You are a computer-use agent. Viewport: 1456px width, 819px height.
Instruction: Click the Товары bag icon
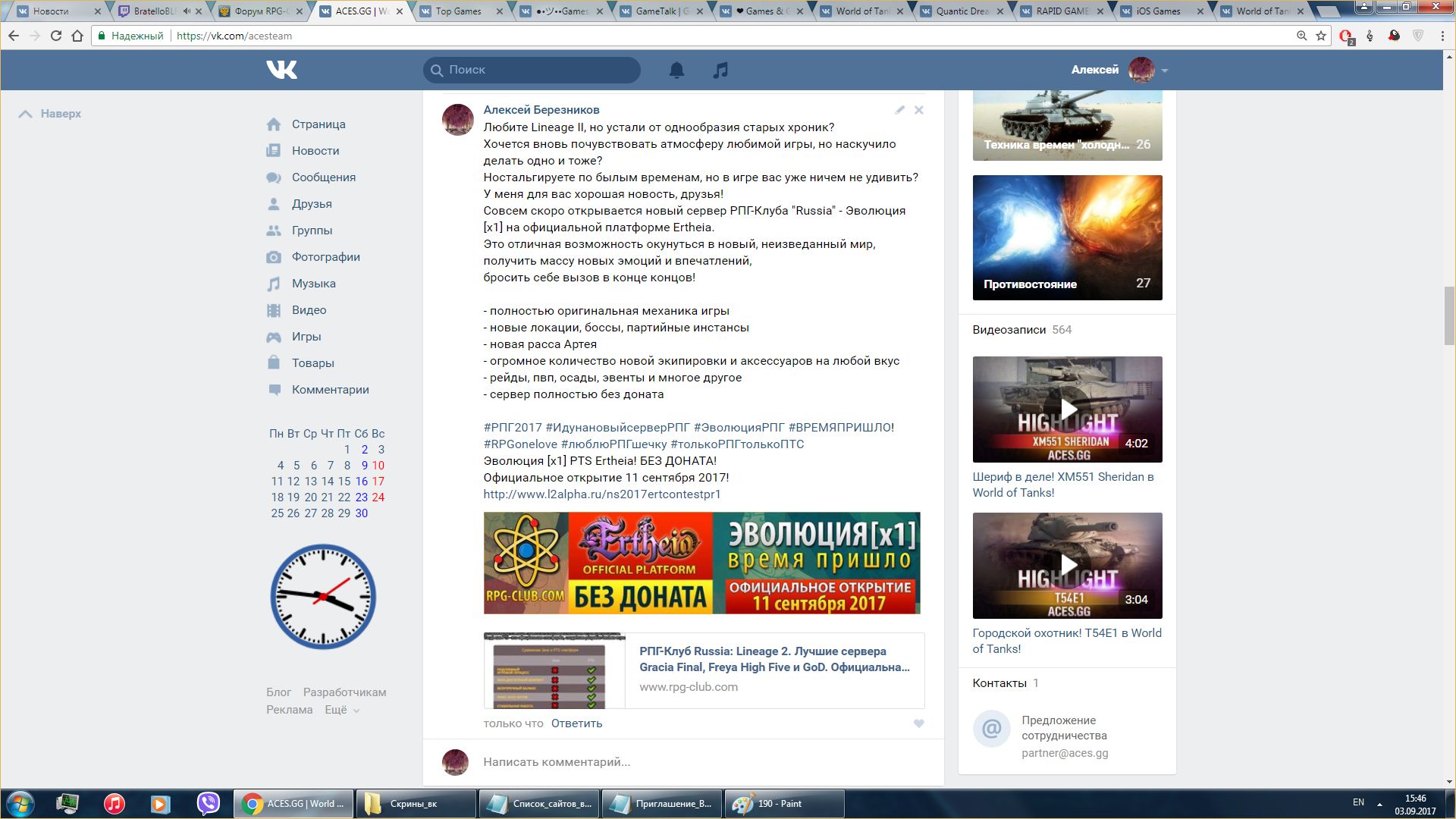(274, 362)
